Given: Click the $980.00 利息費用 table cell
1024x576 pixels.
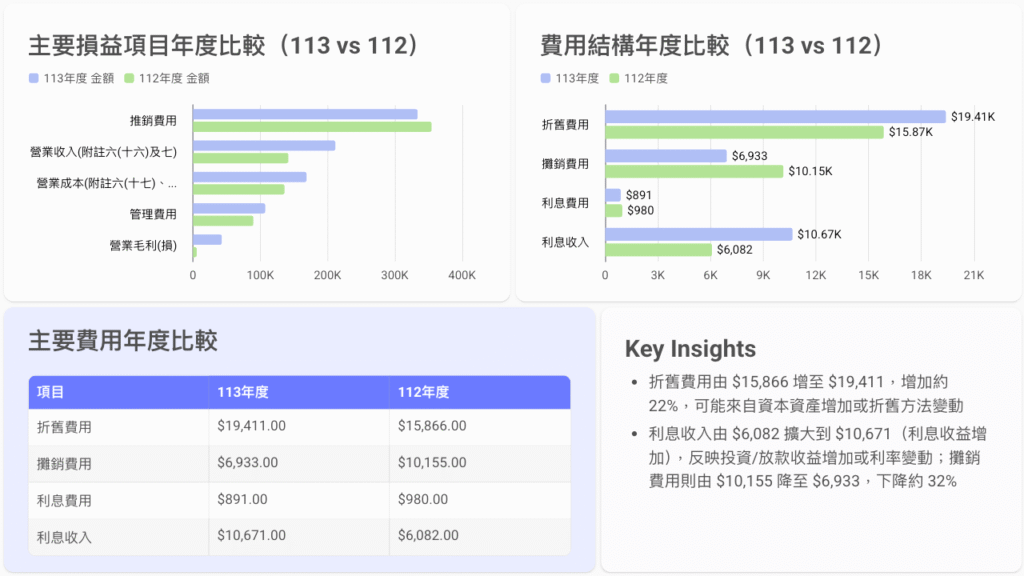Looking at the screenshot, I should point(423,499).
